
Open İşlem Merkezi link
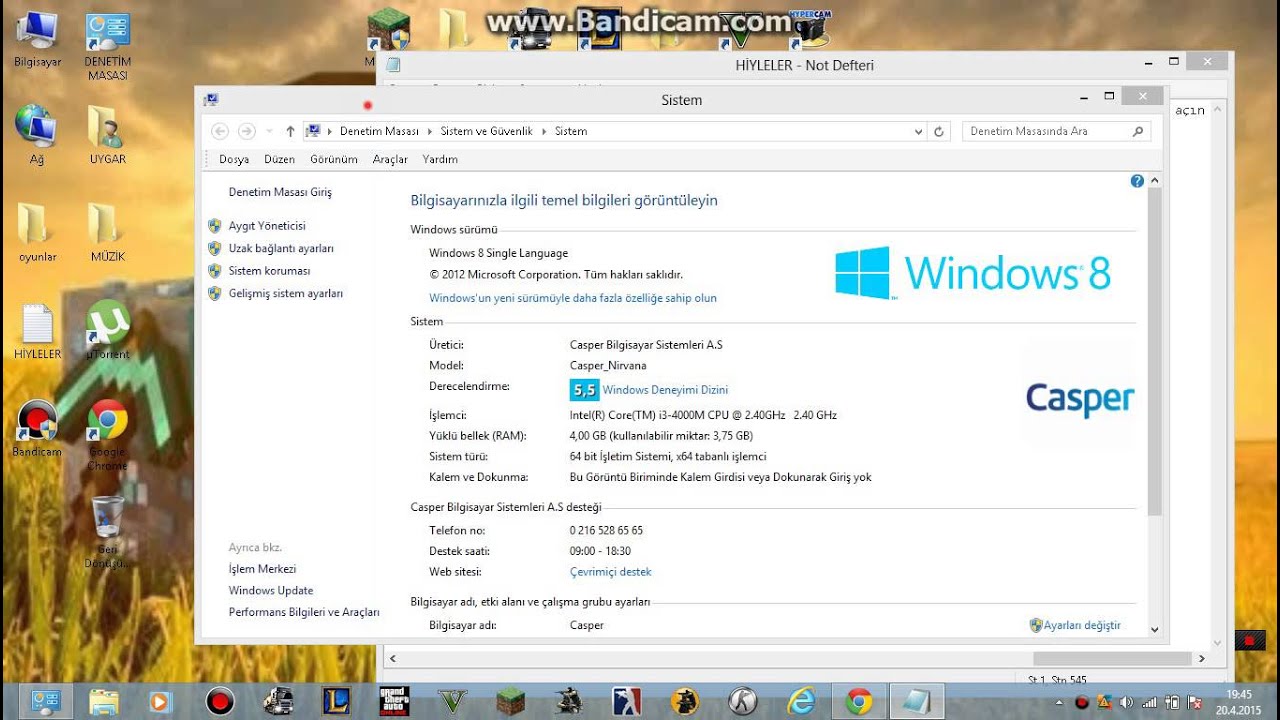click(262, 569)
